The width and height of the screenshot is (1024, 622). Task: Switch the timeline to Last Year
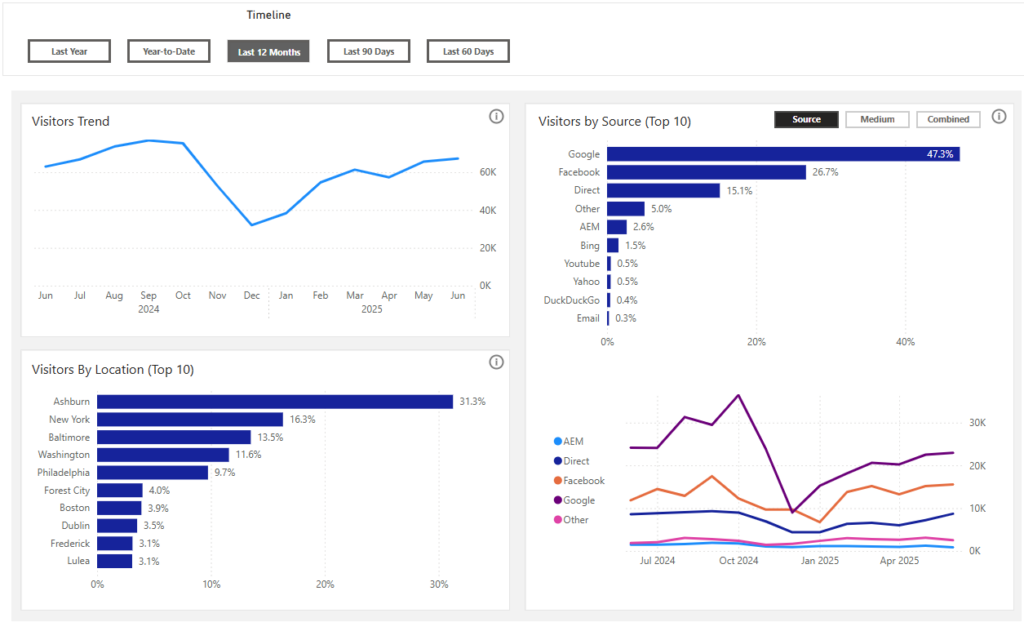(x=69, y=51)
